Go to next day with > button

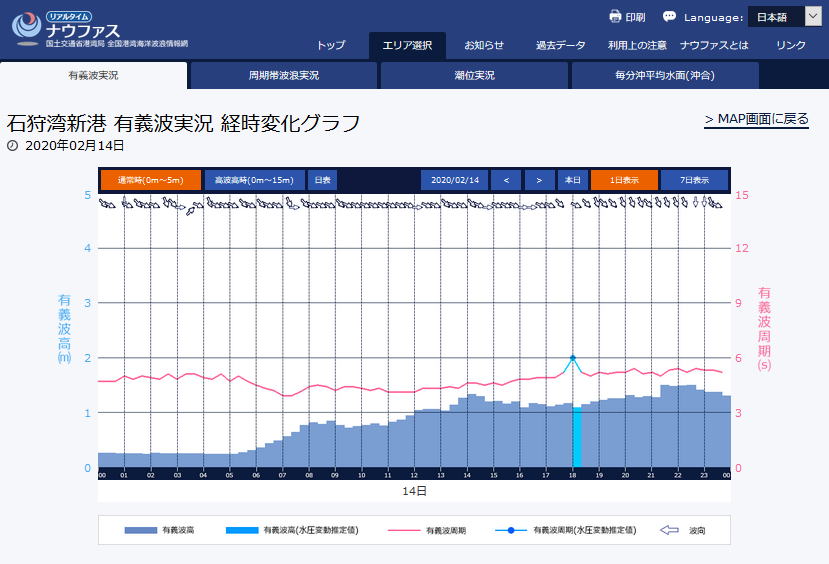539,180
